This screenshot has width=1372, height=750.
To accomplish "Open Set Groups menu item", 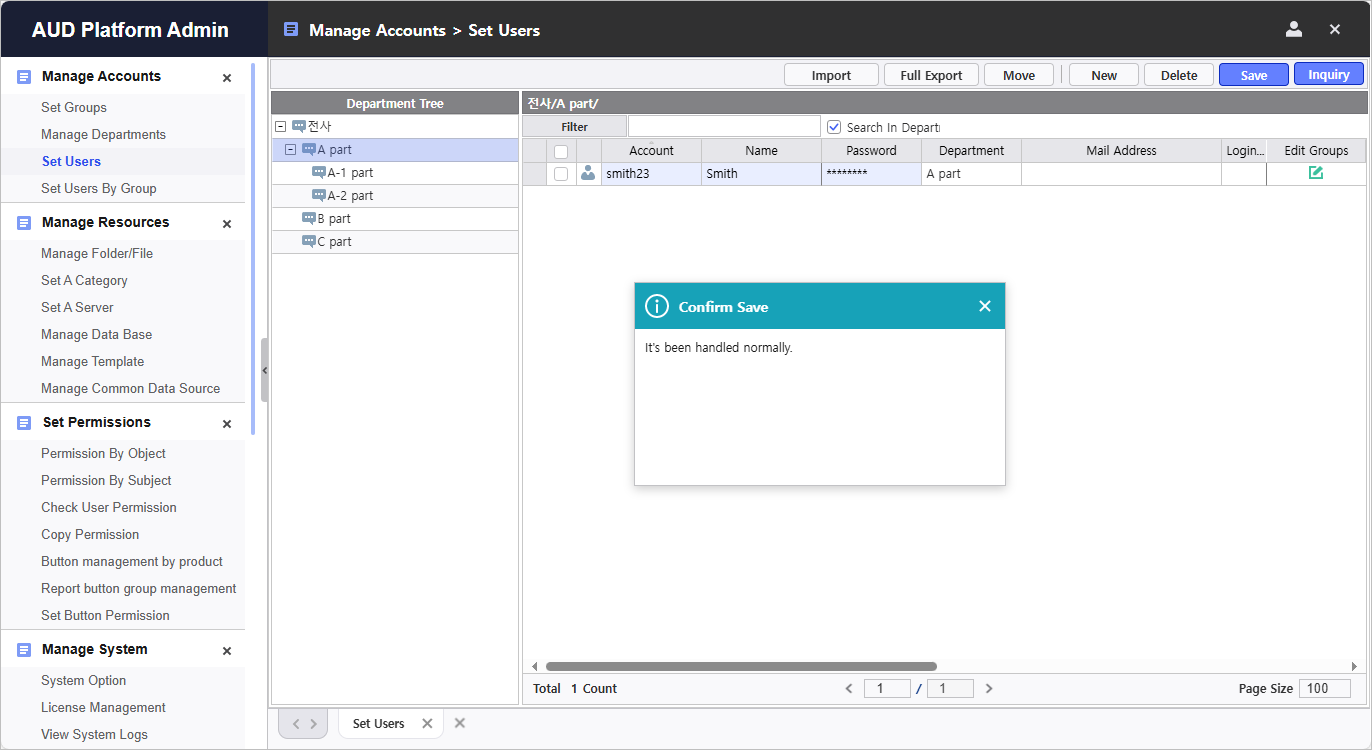I will [x=74, y=107].
